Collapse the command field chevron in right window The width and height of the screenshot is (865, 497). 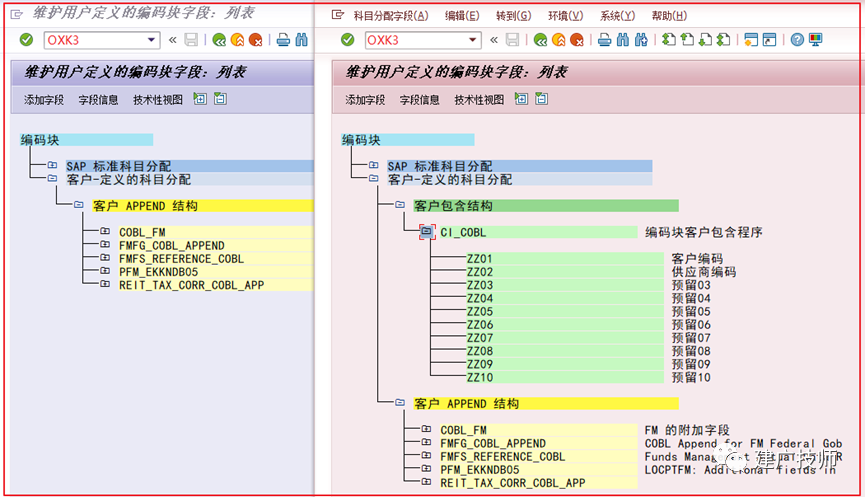[x=494, y=40]
